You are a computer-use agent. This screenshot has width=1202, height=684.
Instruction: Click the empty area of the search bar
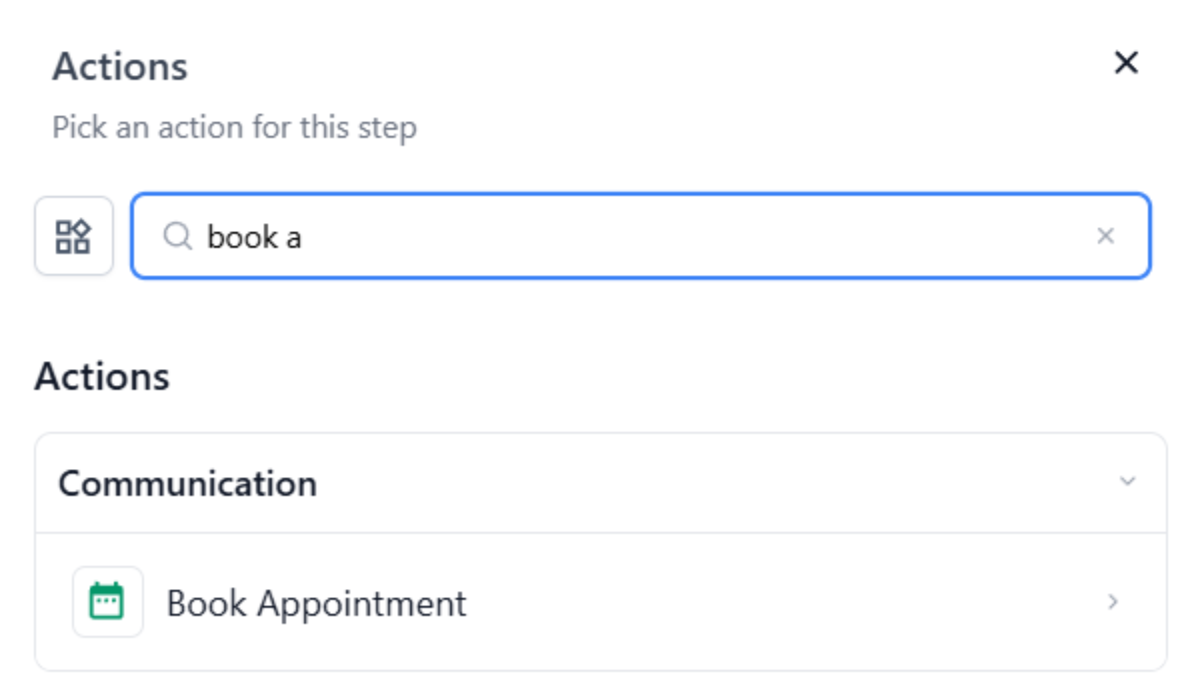click(700, 236)
